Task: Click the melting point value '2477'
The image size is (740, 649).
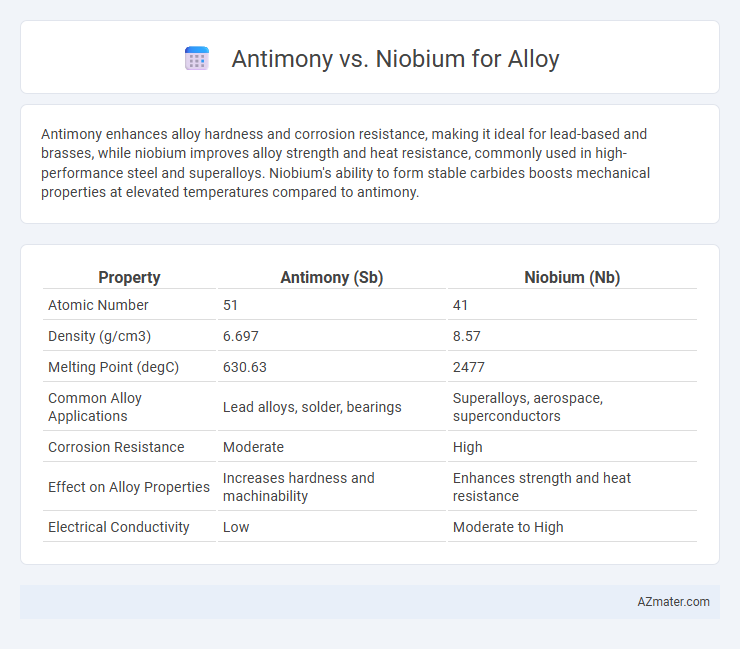Action: coord(469,367)
